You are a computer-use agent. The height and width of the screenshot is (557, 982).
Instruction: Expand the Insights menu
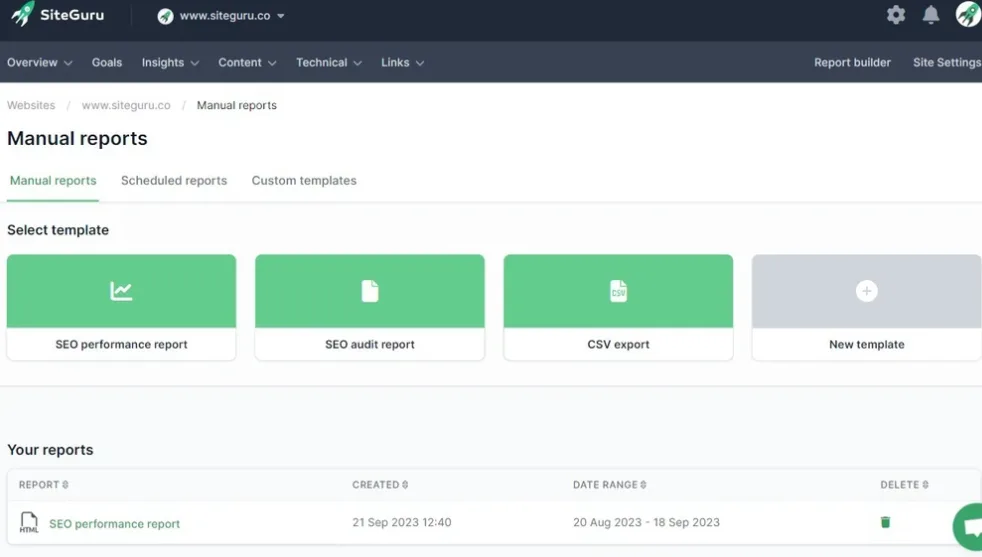pos(170,63)
